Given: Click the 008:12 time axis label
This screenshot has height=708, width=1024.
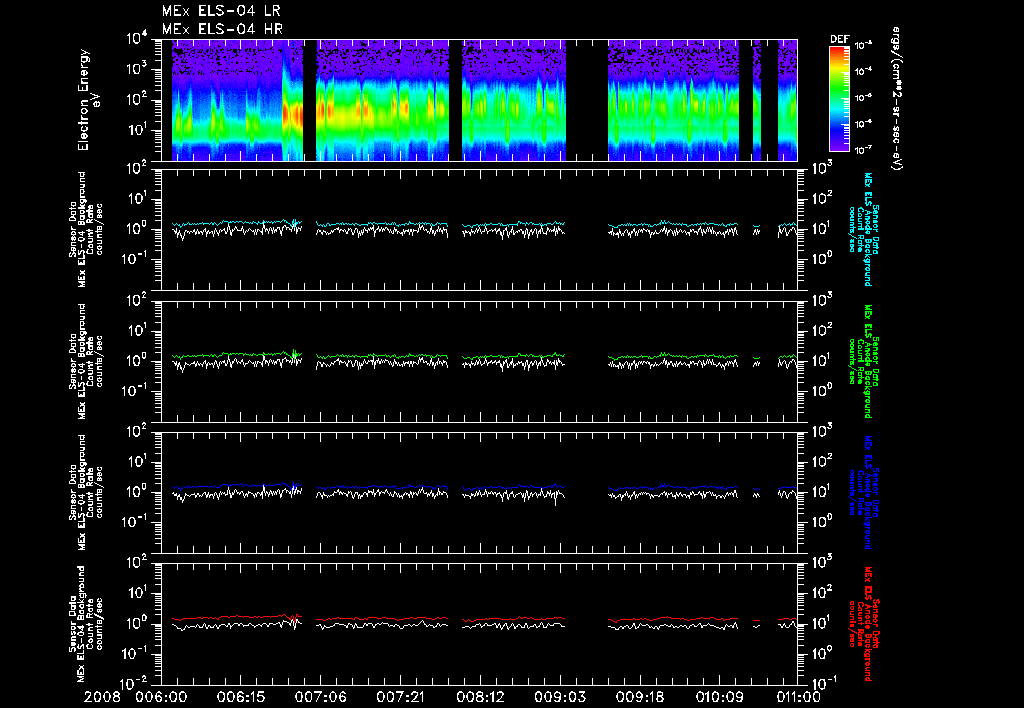Looking at the screenshot, I should 480,697.
